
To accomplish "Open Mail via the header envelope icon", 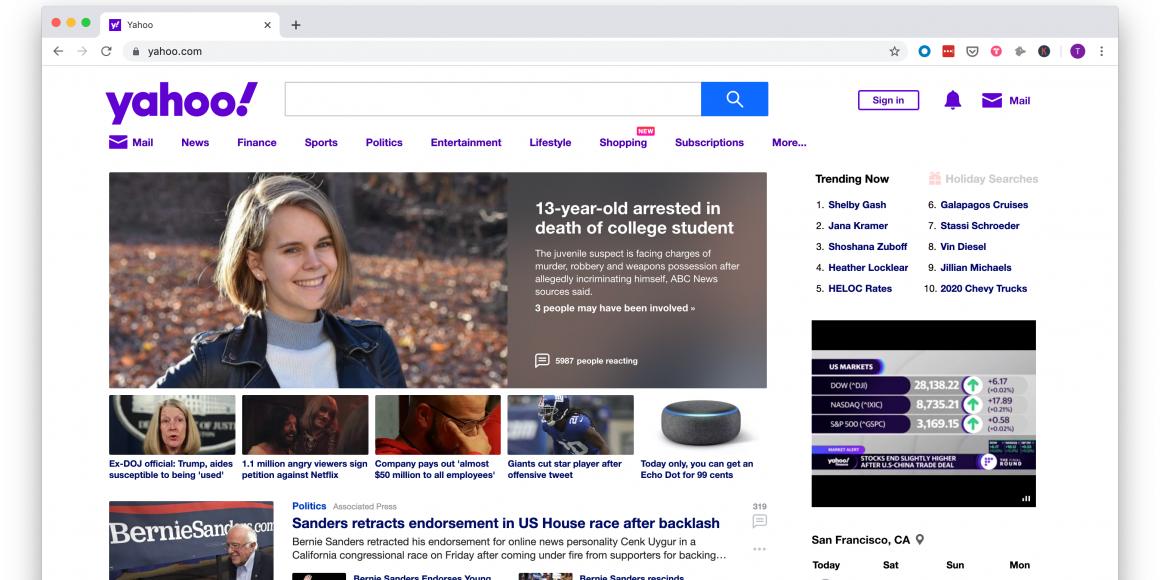I will [992, 100].
